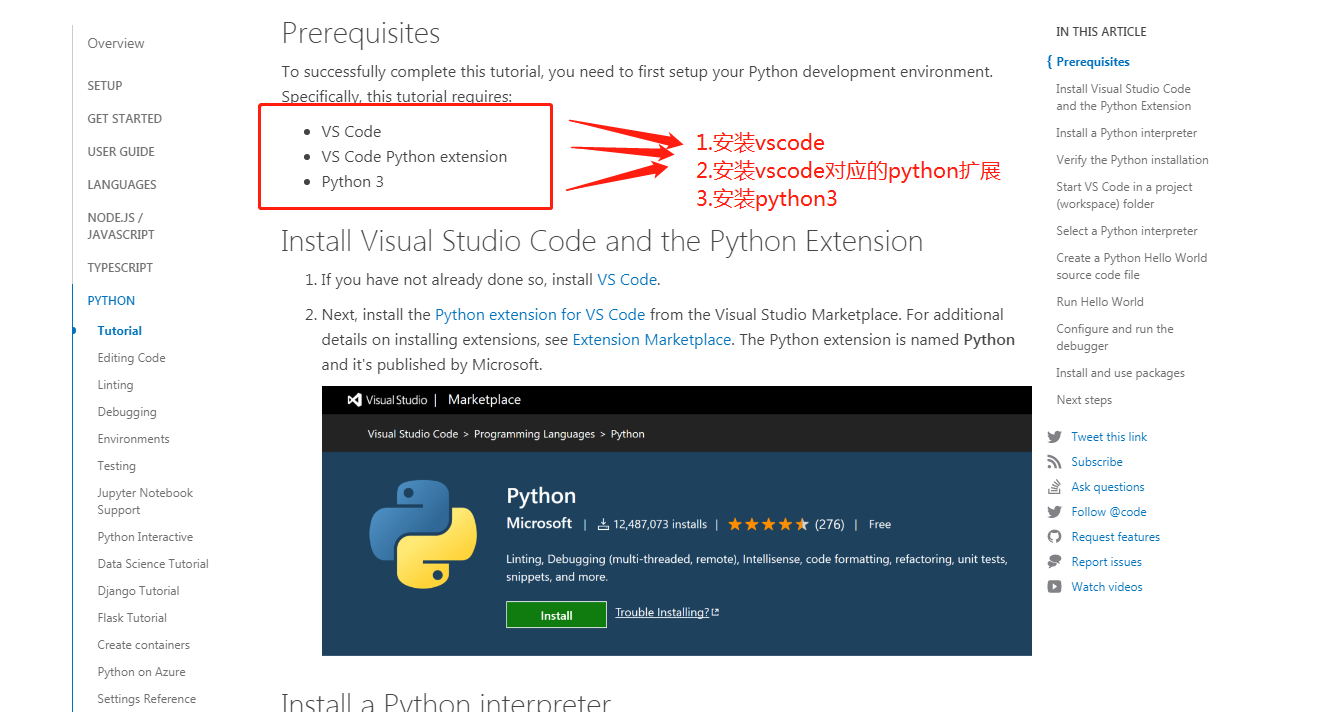Viewport: 1325px width, 712px height.
Task: Click Visual Studio Code breadcrumb
Action: pyautogui.click(x=412, y=434)
